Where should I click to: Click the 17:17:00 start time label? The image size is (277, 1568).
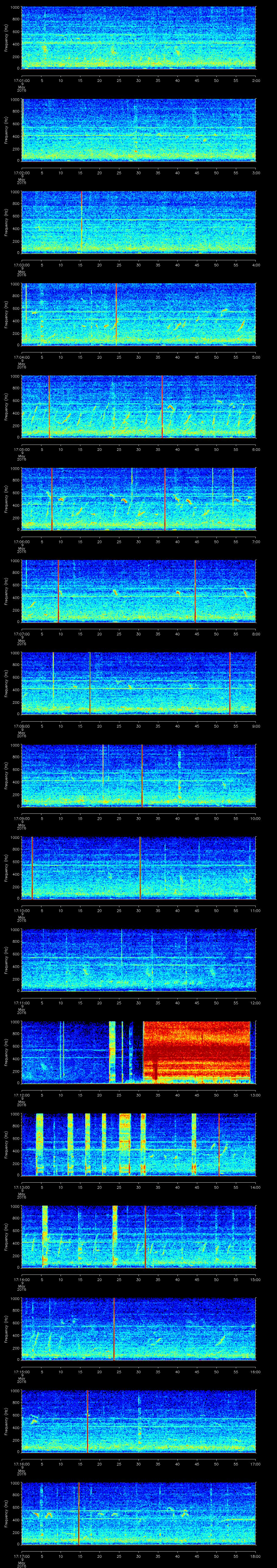pos(22,1556)
